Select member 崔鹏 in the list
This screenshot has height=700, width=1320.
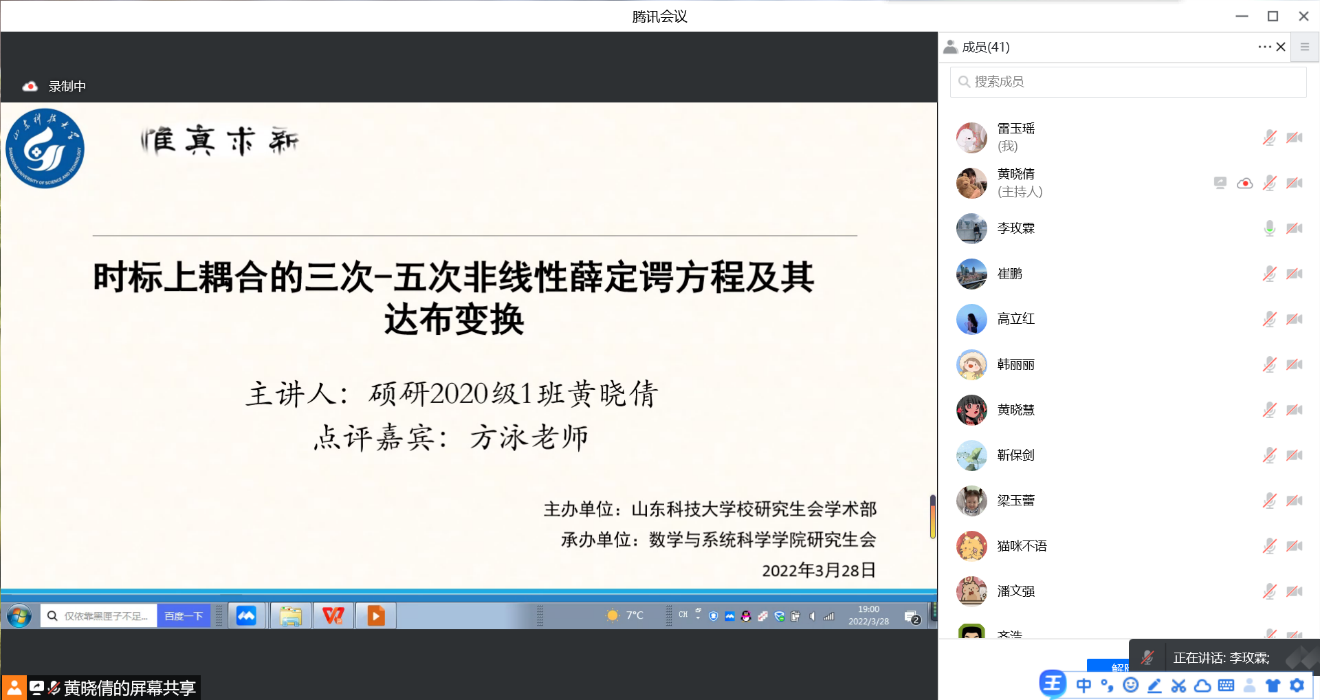coord(1010,274)
